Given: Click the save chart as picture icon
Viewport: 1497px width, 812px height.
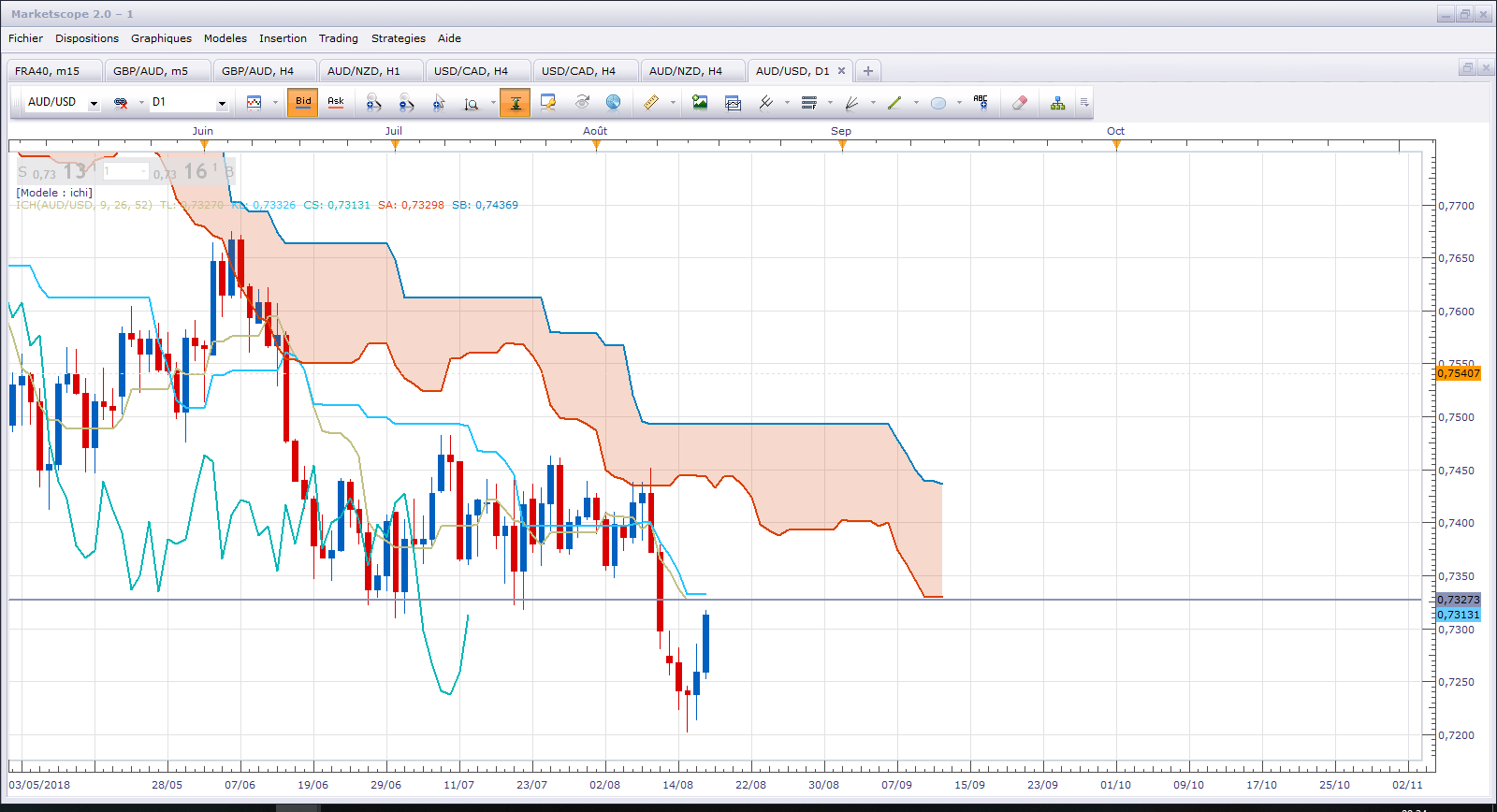Looking at the screenshot, I should click(700, 102).
